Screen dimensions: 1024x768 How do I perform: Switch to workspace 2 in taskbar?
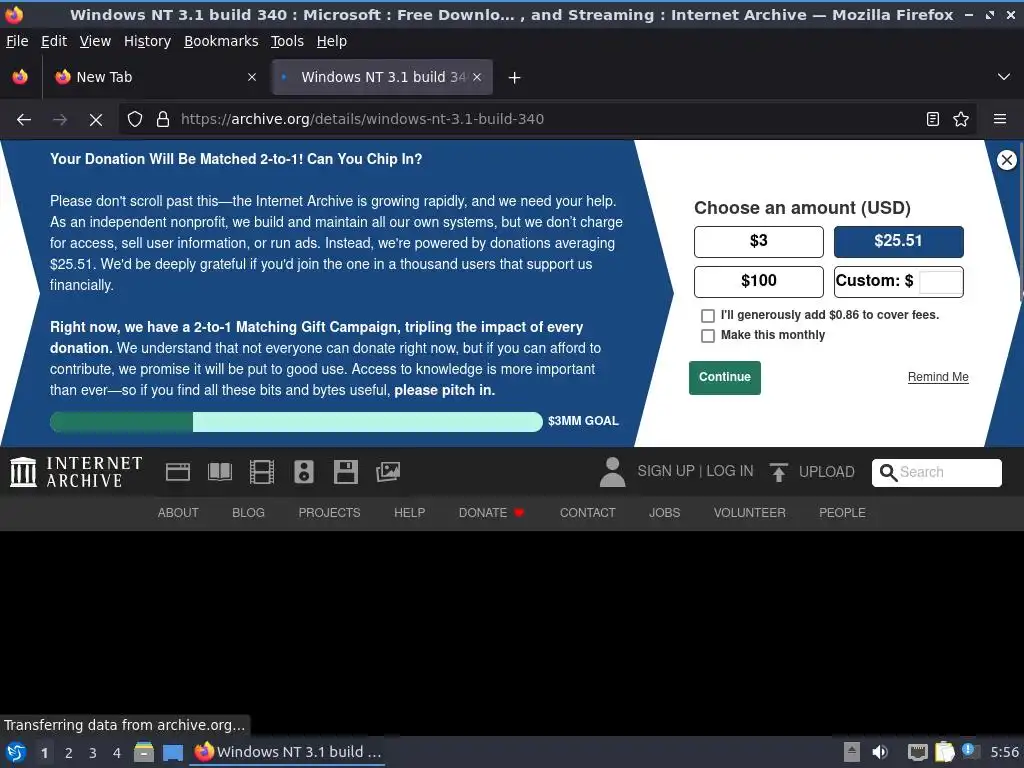(69, 753)
